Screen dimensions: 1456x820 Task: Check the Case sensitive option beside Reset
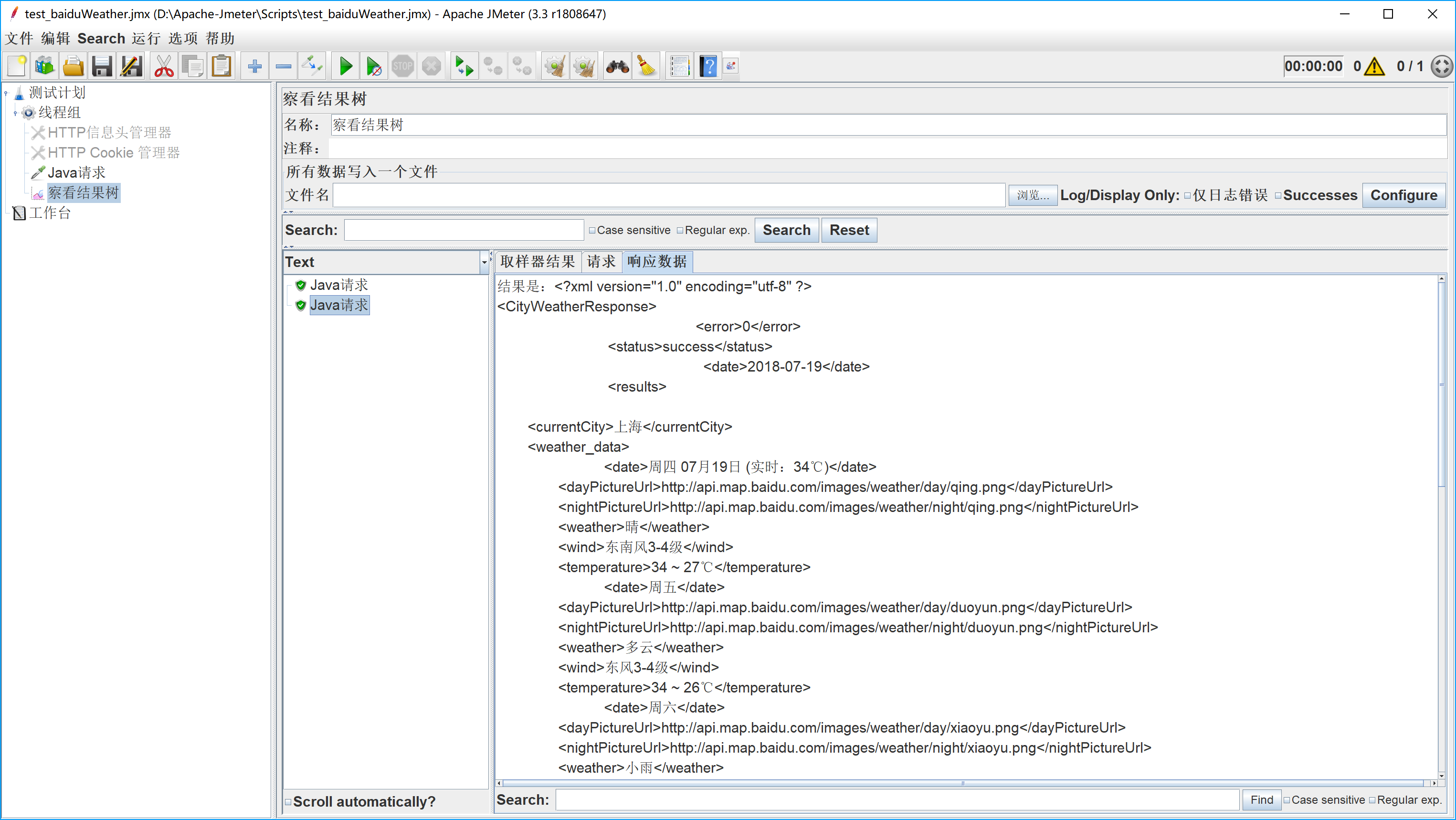[592, 230]
